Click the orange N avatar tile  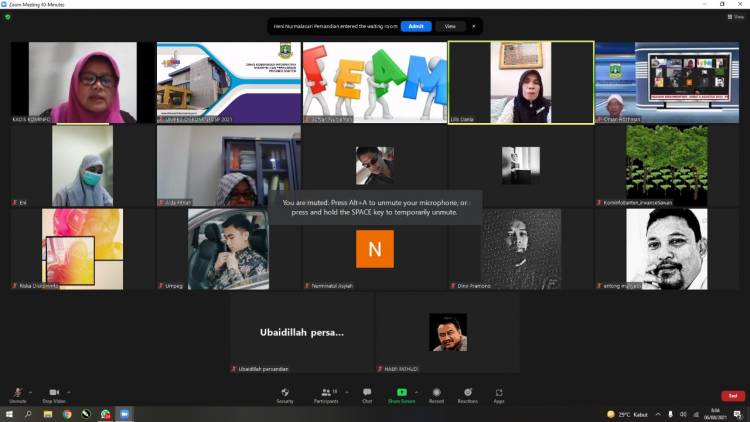[x=375, y=249]
